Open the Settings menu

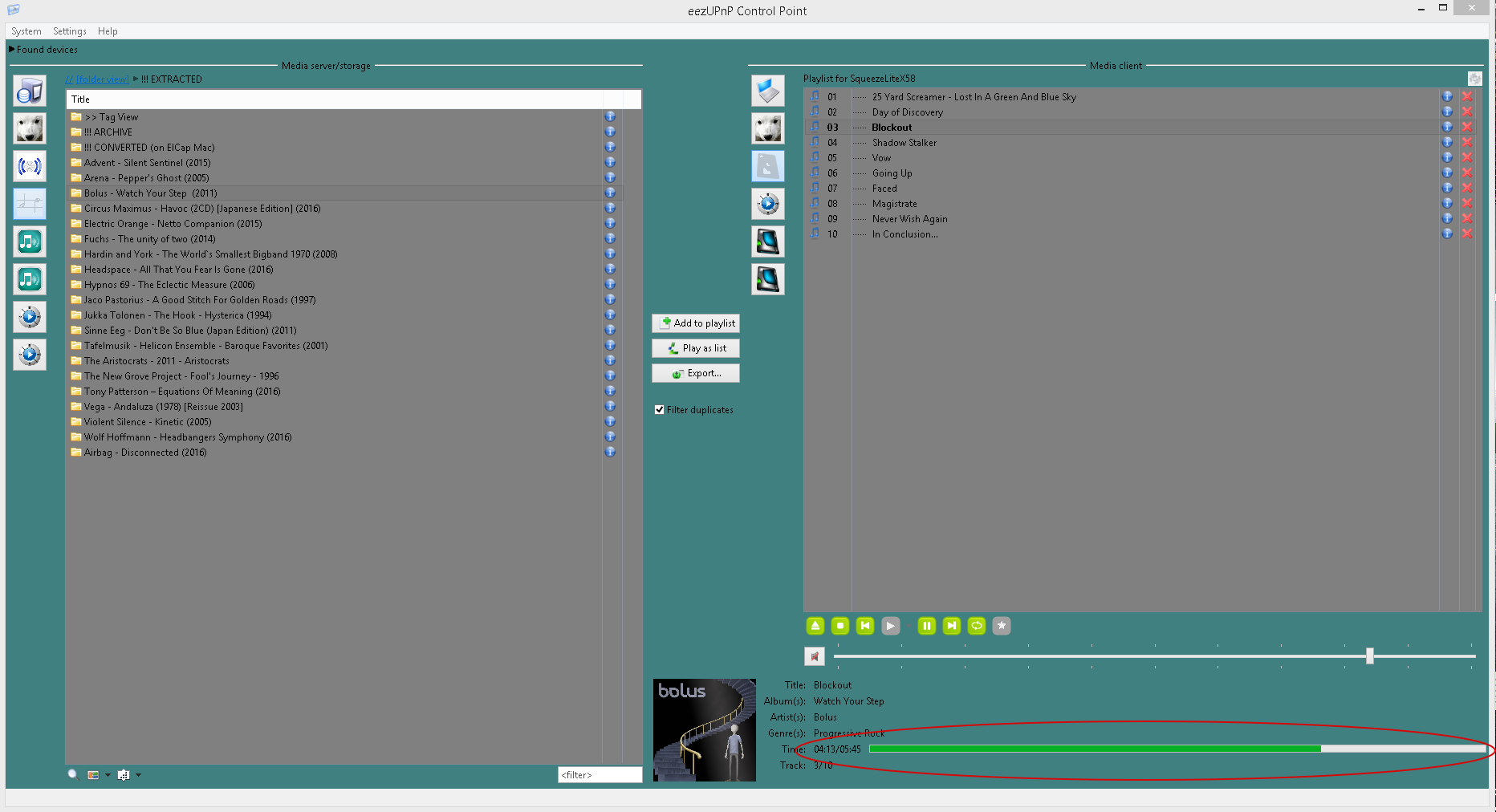70,31
